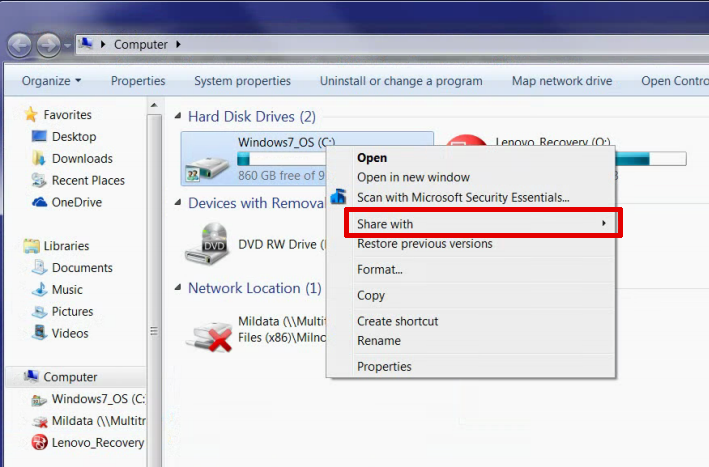Open OneDrive in the sidebar
The image size is (709, 467).
(x=77, y=202)
